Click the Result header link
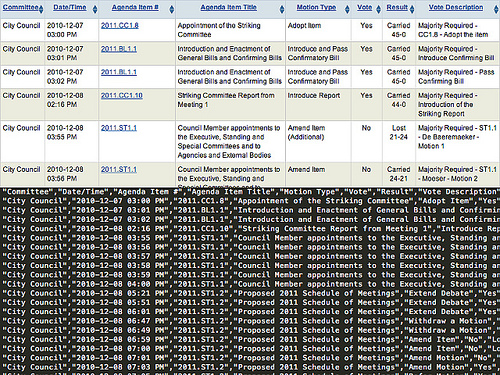Image resolution: width=500 pixels, height=375 pixels. pos(397,7)
